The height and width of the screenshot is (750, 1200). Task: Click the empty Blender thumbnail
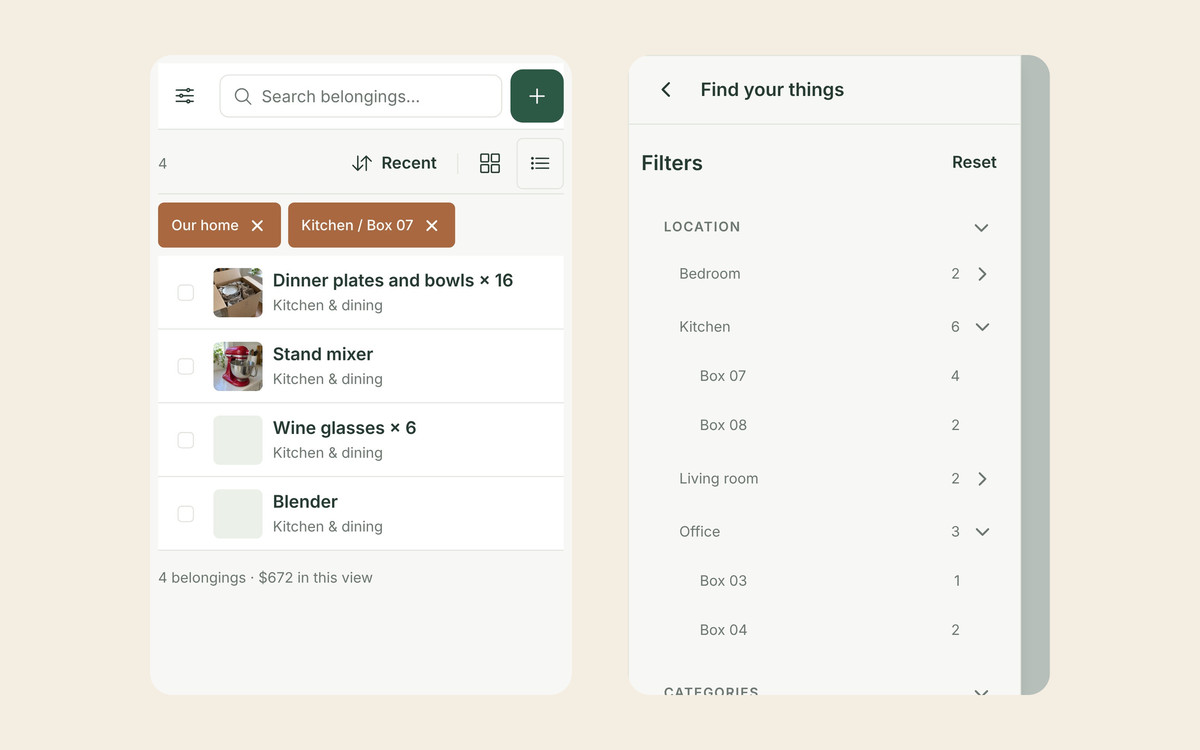click(238, 514)
